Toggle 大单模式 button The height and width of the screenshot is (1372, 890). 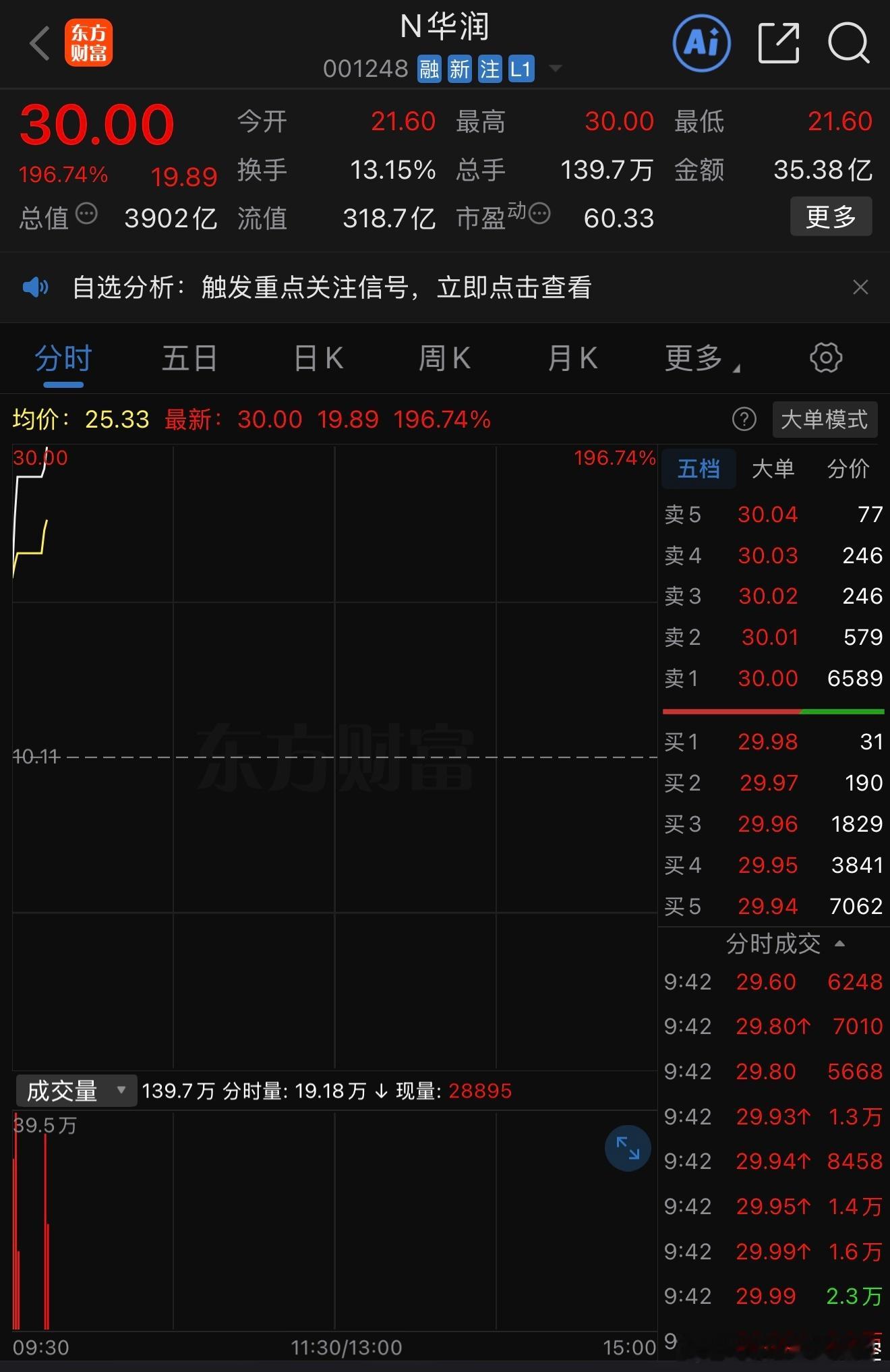(x=825, y=420)
